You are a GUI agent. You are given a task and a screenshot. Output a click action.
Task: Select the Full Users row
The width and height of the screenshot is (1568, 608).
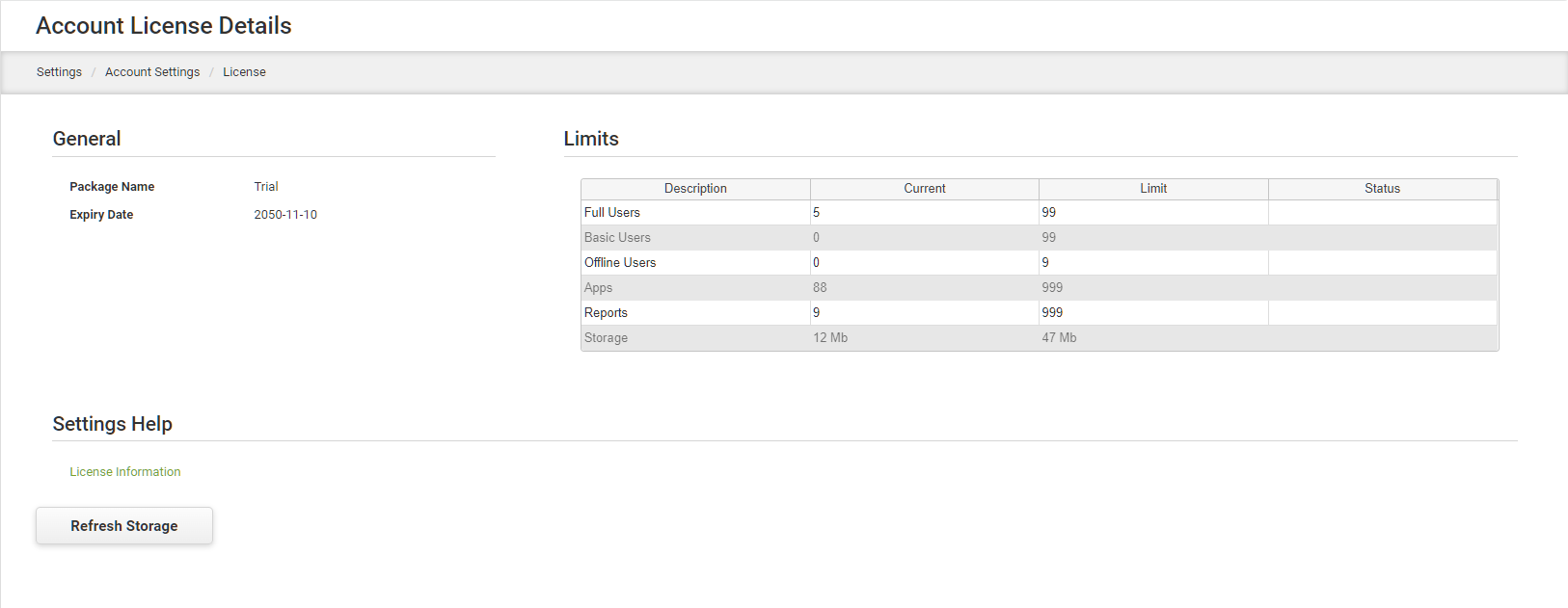612,213
